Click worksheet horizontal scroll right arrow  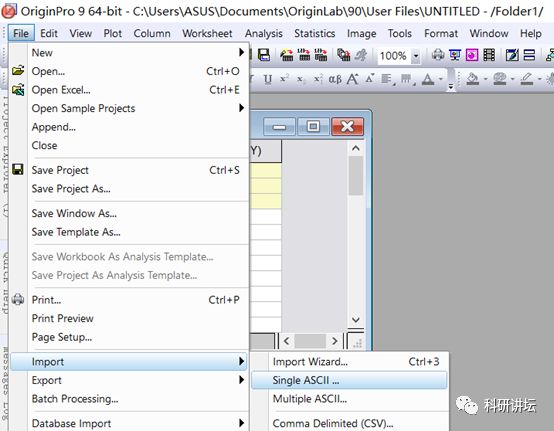coord(335,341)
